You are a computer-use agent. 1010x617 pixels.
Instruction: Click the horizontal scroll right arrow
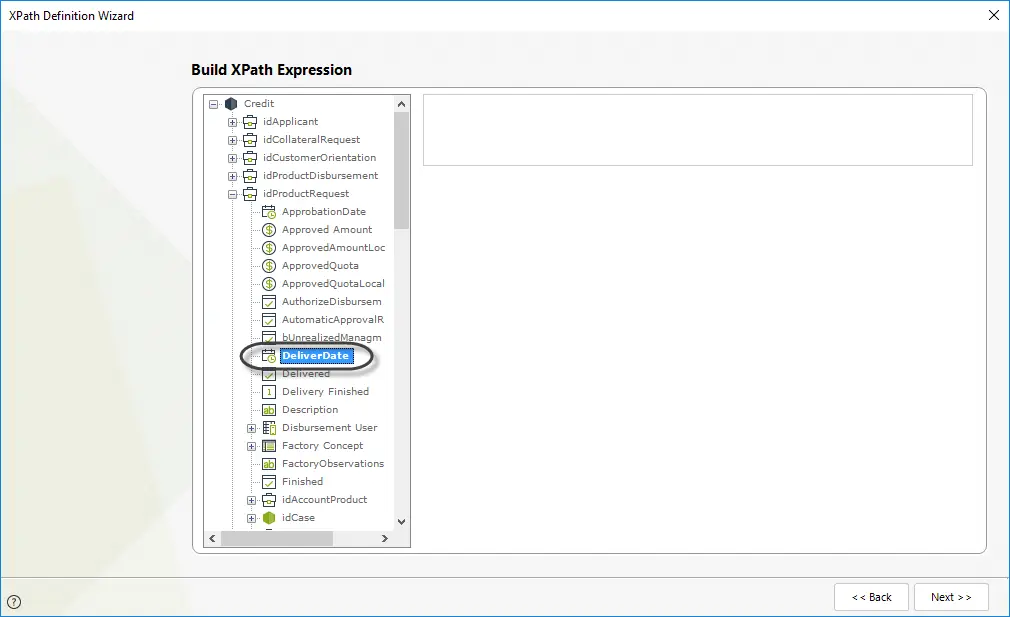[x=385, y=538]
